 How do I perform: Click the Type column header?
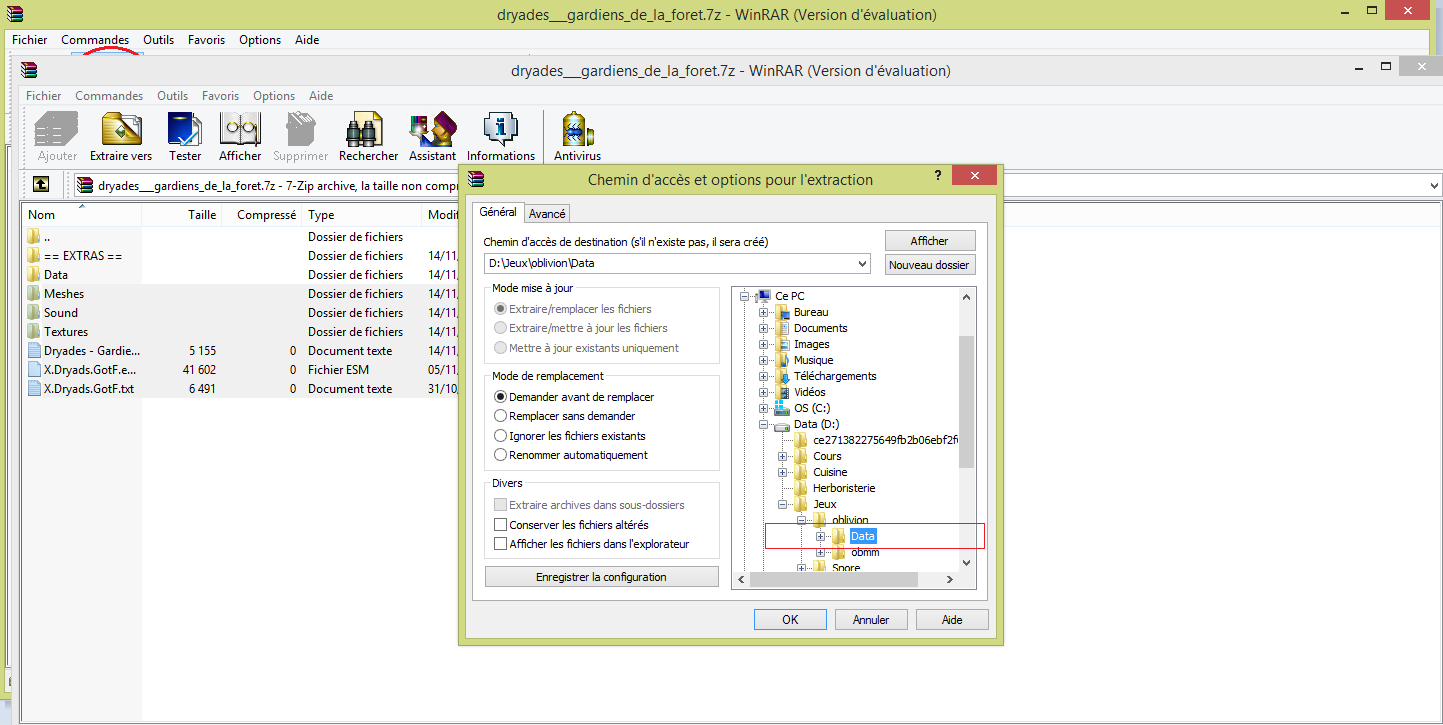pyautogui.click(x=363, y=215)
